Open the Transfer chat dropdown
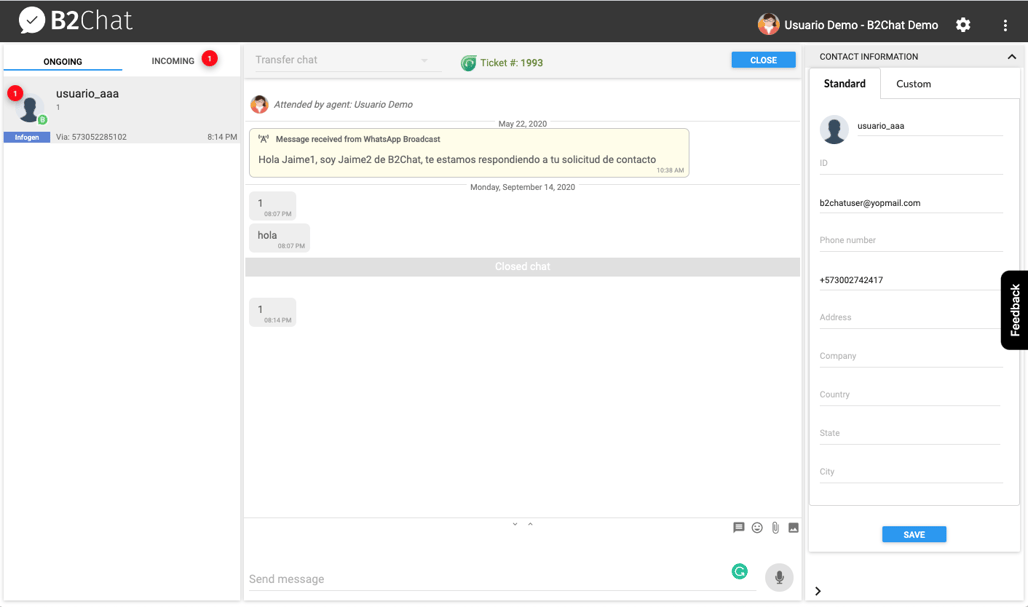Viewport: 1028px width, 607px height. point(347,60)
